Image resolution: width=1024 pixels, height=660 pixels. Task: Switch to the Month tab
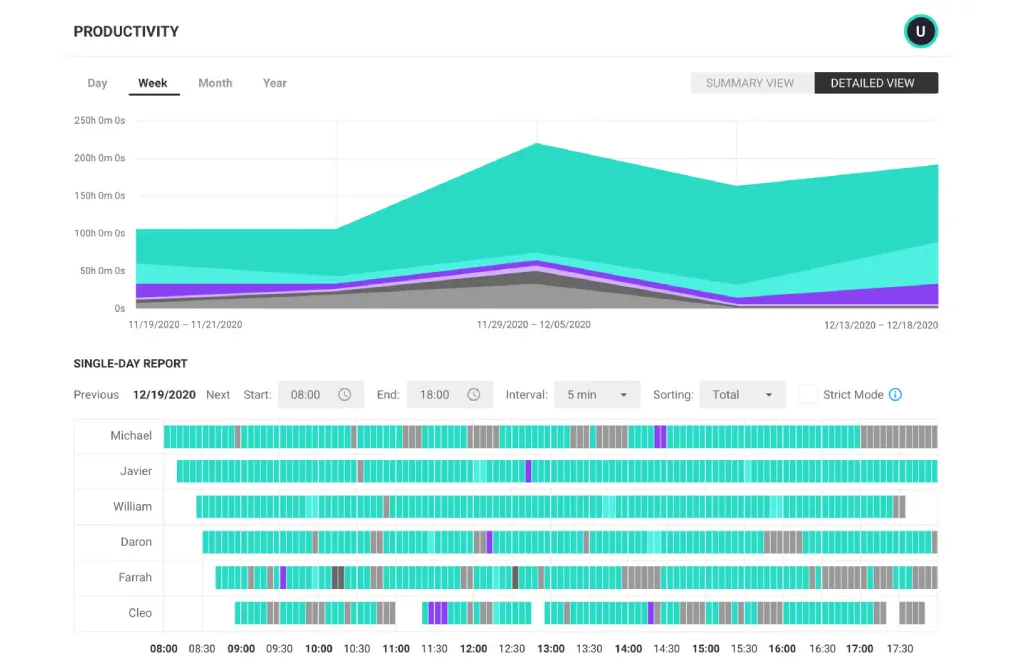(215, 83)
